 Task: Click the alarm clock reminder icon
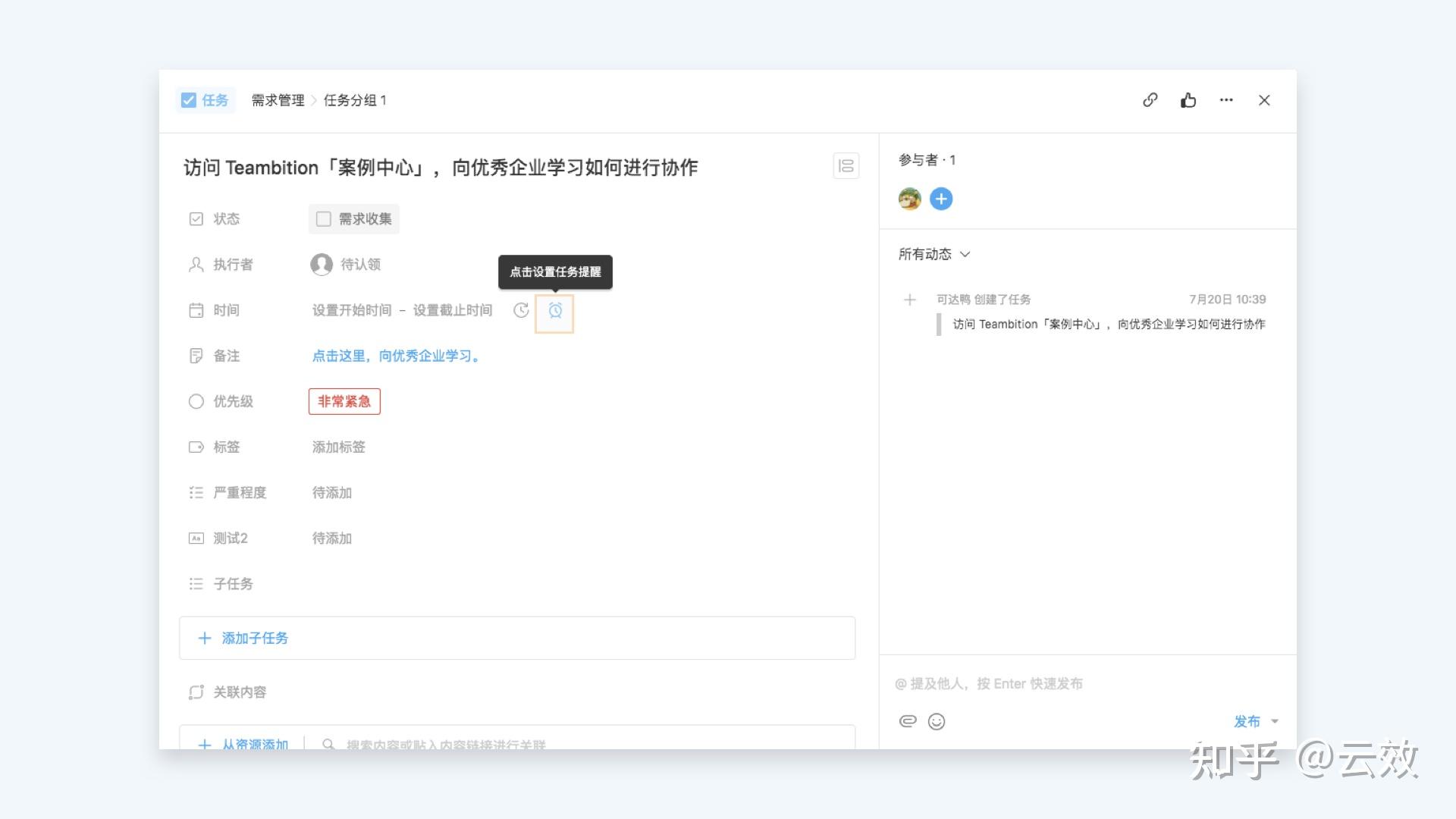(x=555, y=311)
